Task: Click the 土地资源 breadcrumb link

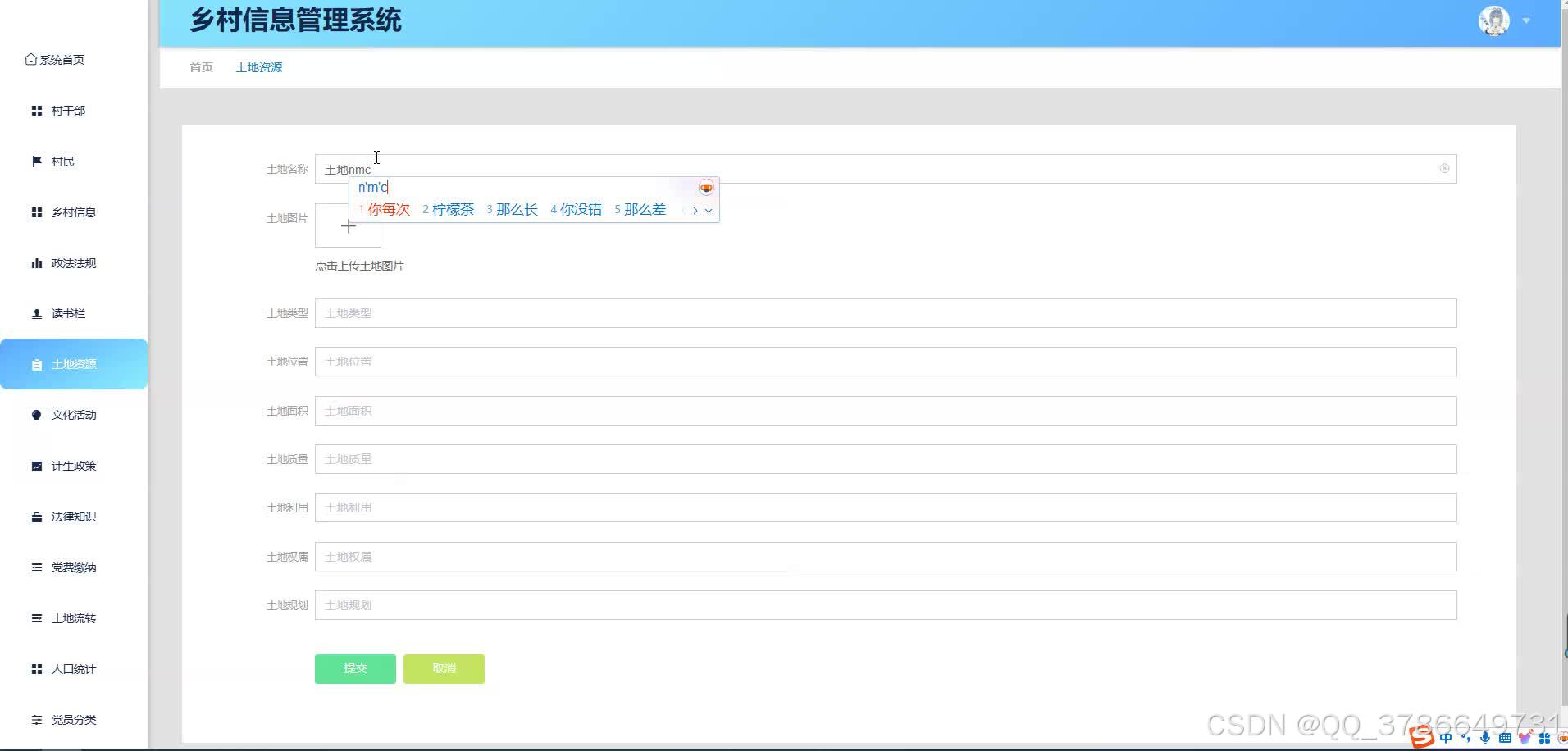Action: tap(258, 67)
